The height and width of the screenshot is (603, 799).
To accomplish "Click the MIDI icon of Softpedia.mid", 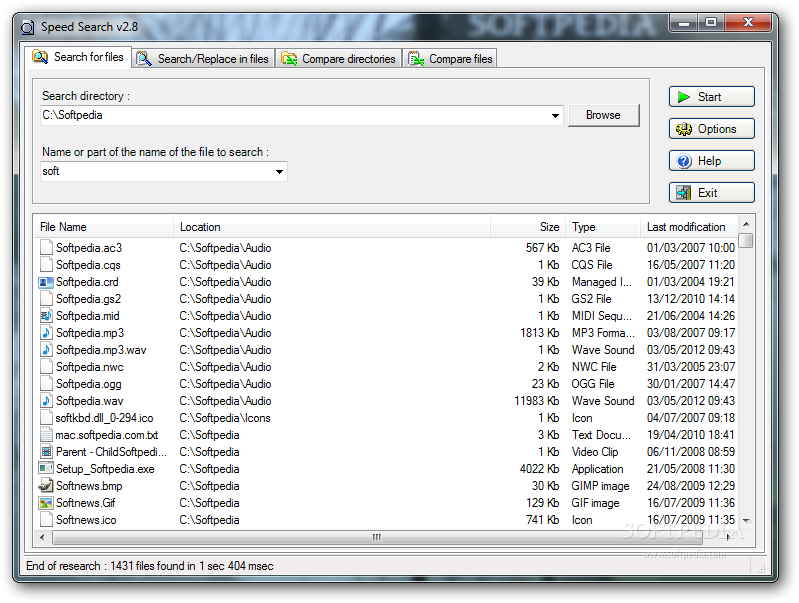I will click(x=46, y=316).
